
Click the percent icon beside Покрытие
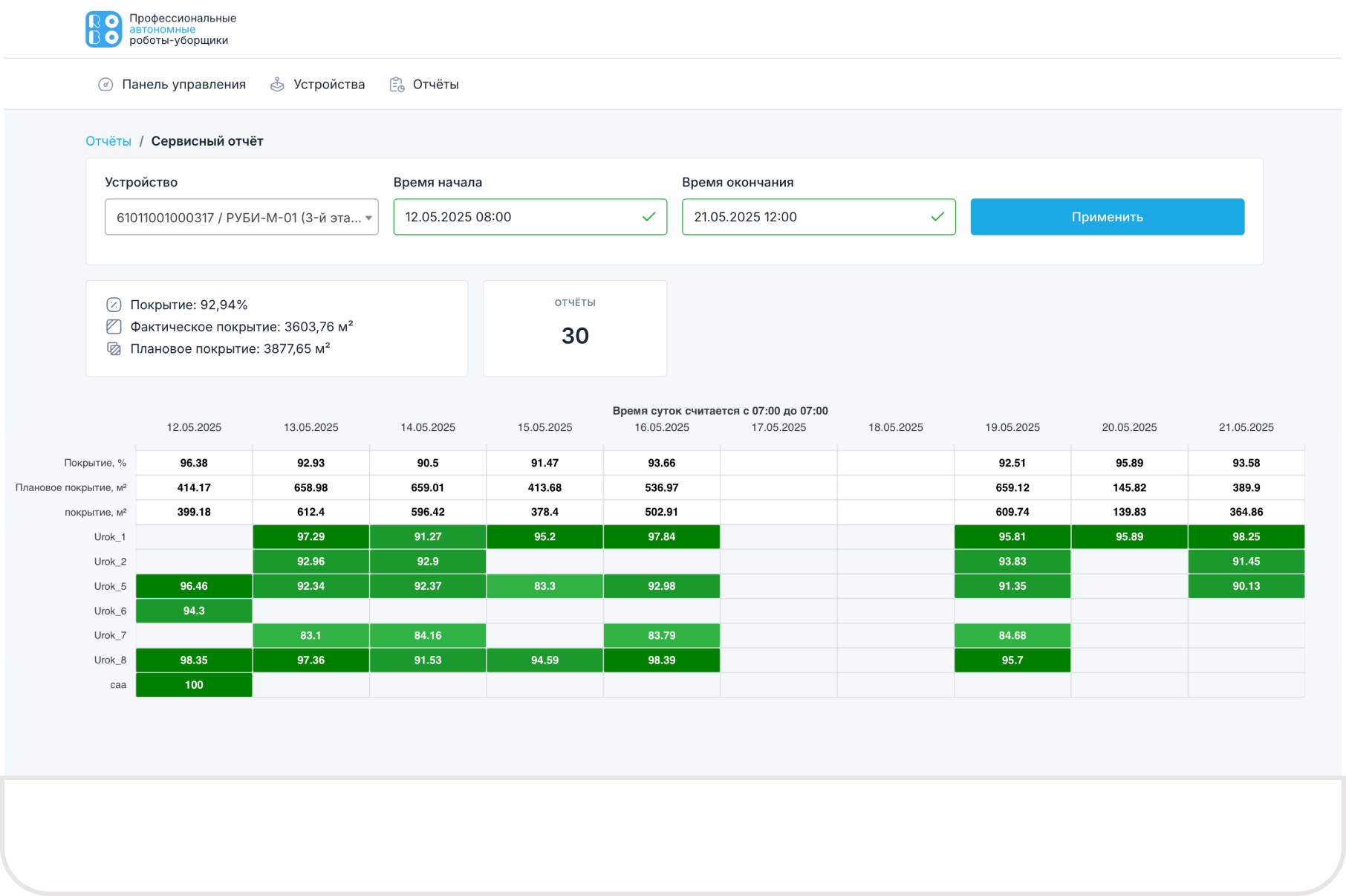tap(114, 305)
